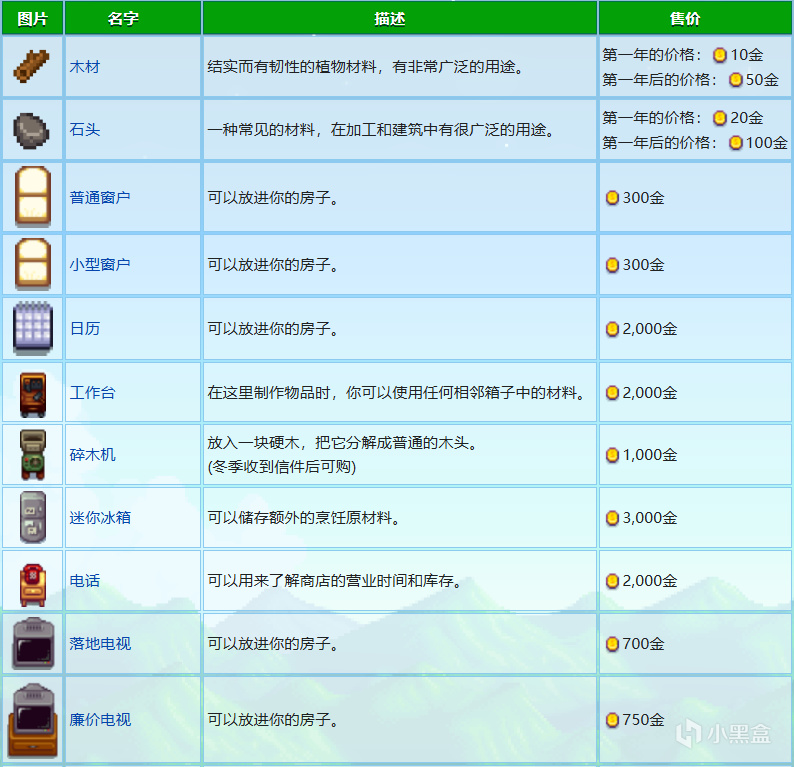This screenshot has height=767, width=794.
Task: Click the 名字 column header
Action: tap(133, 18)
